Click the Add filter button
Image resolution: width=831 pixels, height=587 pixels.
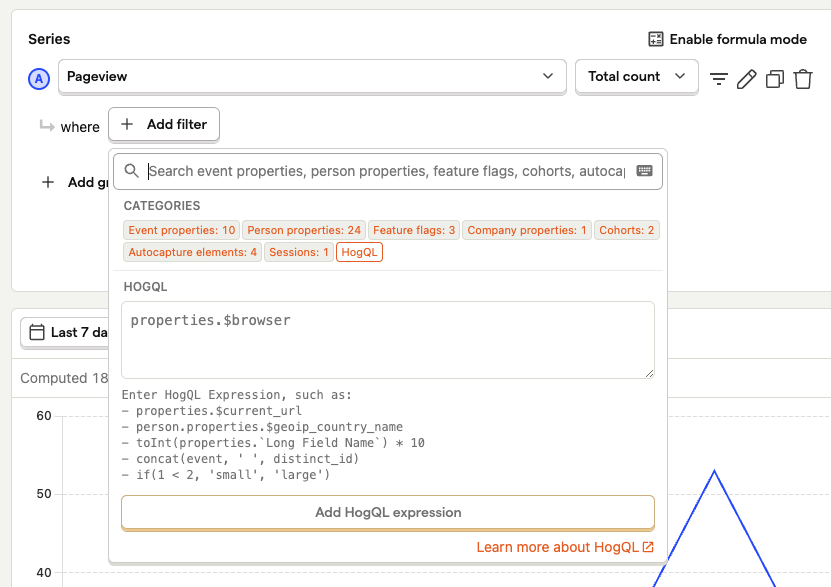[x=164, y=124]
